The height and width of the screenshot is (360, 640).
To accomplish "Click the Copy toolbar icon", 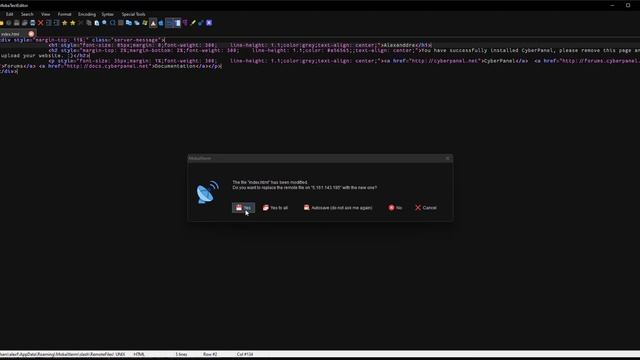I will [x=89, y=23].
